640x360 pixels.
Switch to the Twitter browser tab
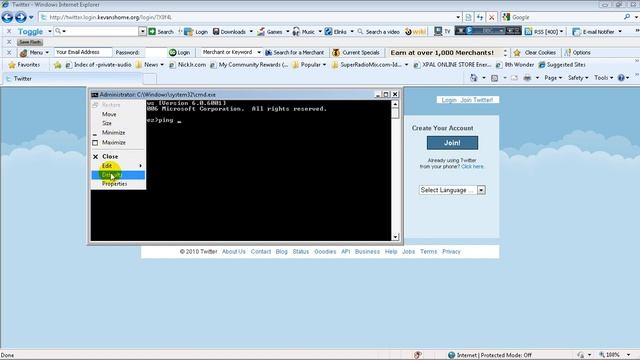[x=72, y=79]
